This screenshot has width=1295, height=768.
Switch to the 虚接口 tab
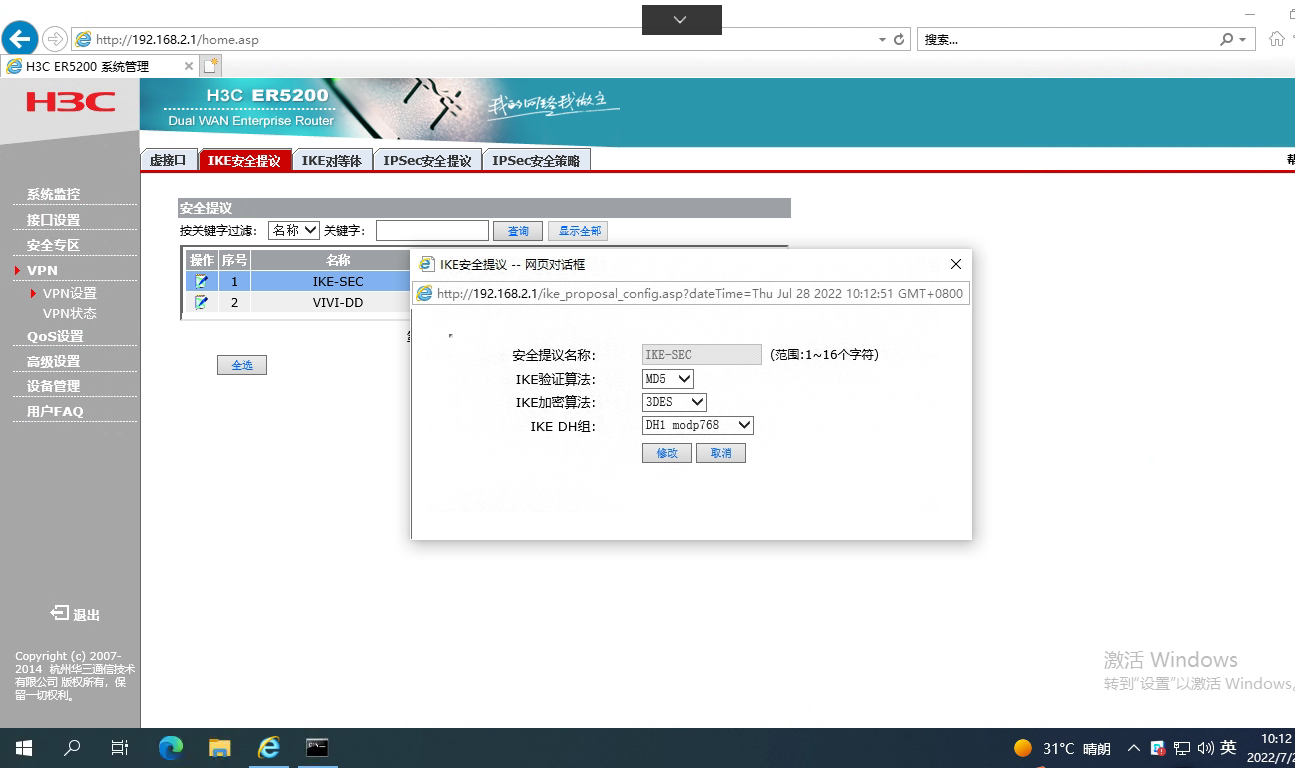point(168,160)
